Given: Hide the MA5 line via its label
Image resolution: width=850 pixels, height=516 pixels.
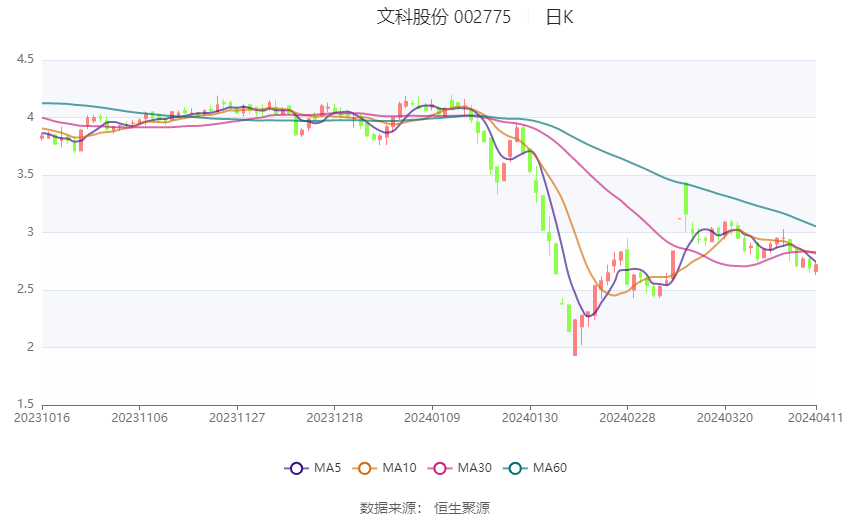Looking at the screenshot, I should pos(327,468).
